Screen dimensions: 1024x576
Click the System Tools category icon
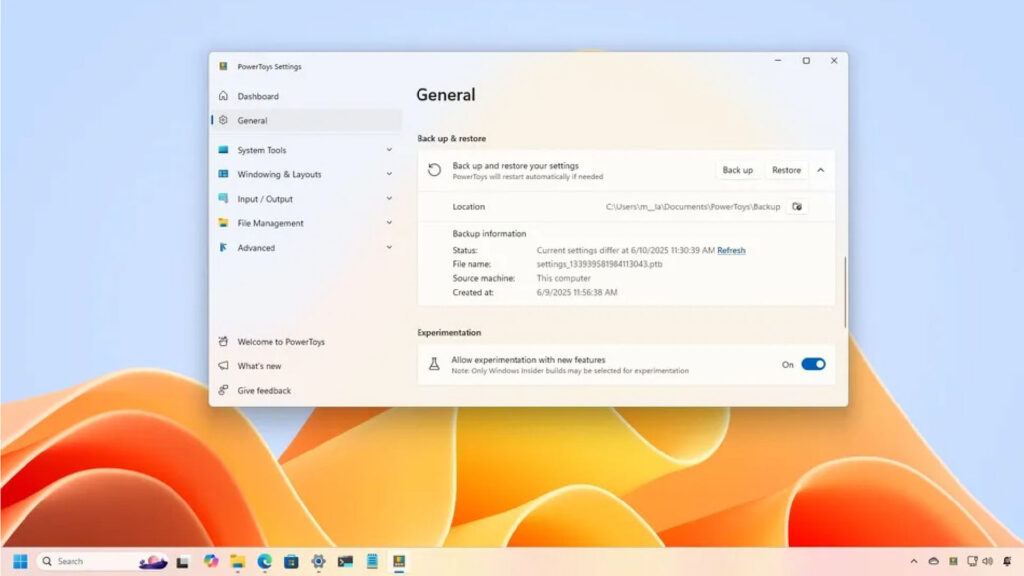[223, 150]
